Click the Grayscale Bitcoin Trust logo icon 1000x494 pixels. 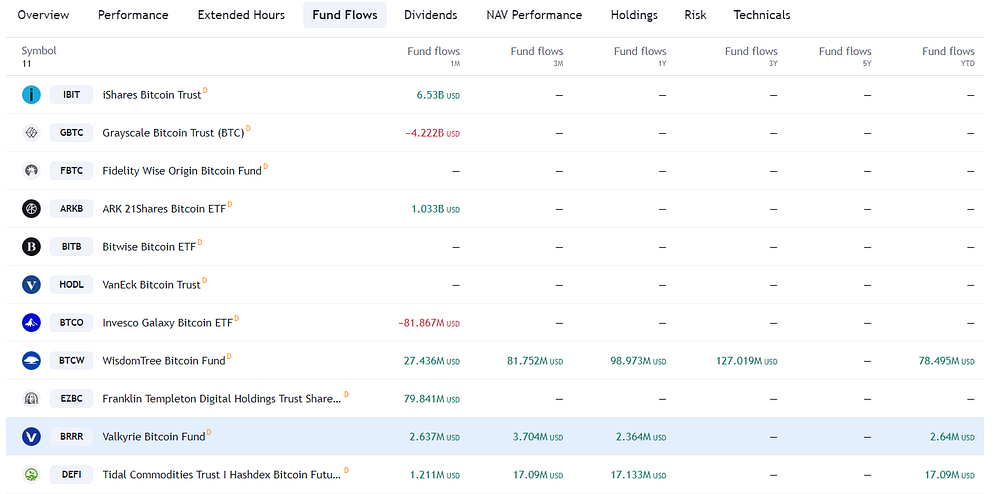[x=31, y=133]
